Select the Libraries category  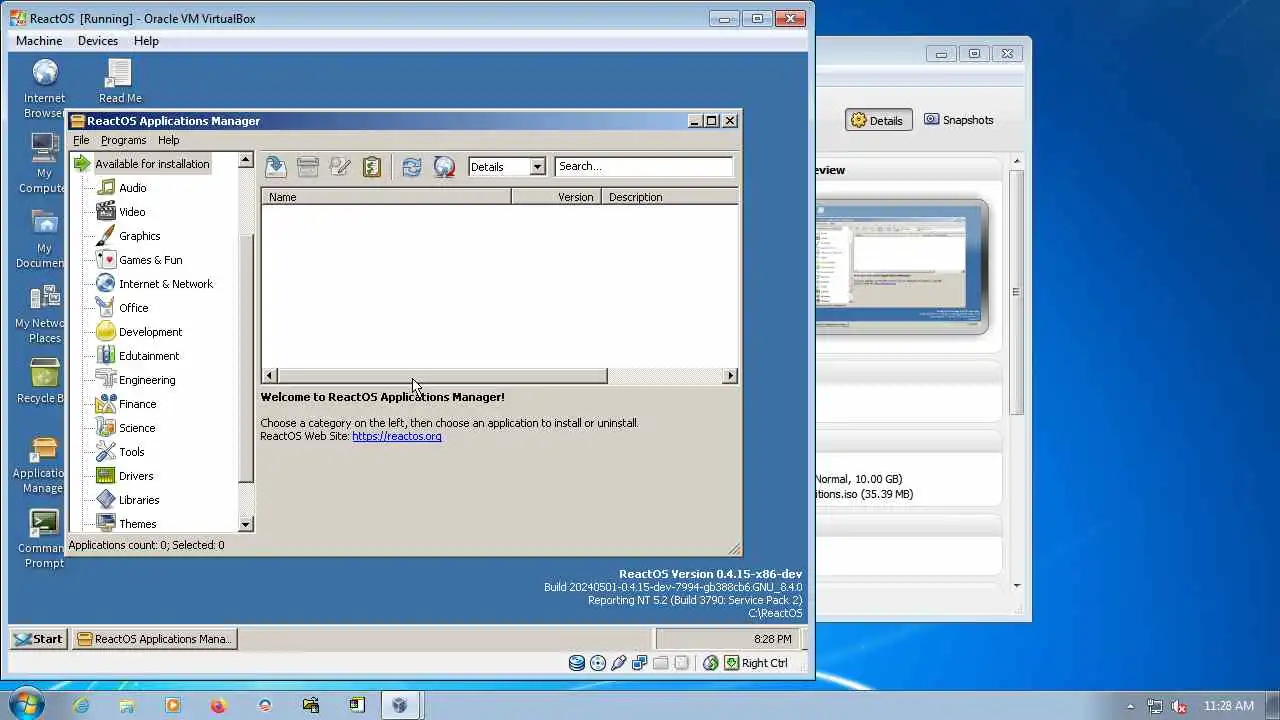coord(139,500)
